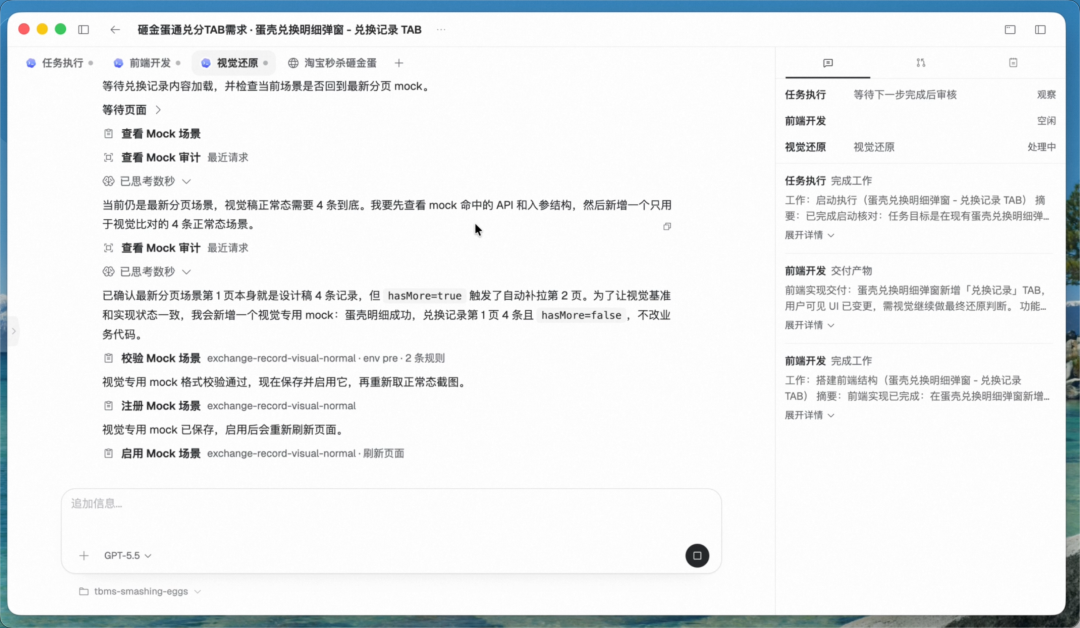The height and width of the screenshot is (628, 1080).
Task: Expand the 等待页面 step chevron
Action: 158,110
